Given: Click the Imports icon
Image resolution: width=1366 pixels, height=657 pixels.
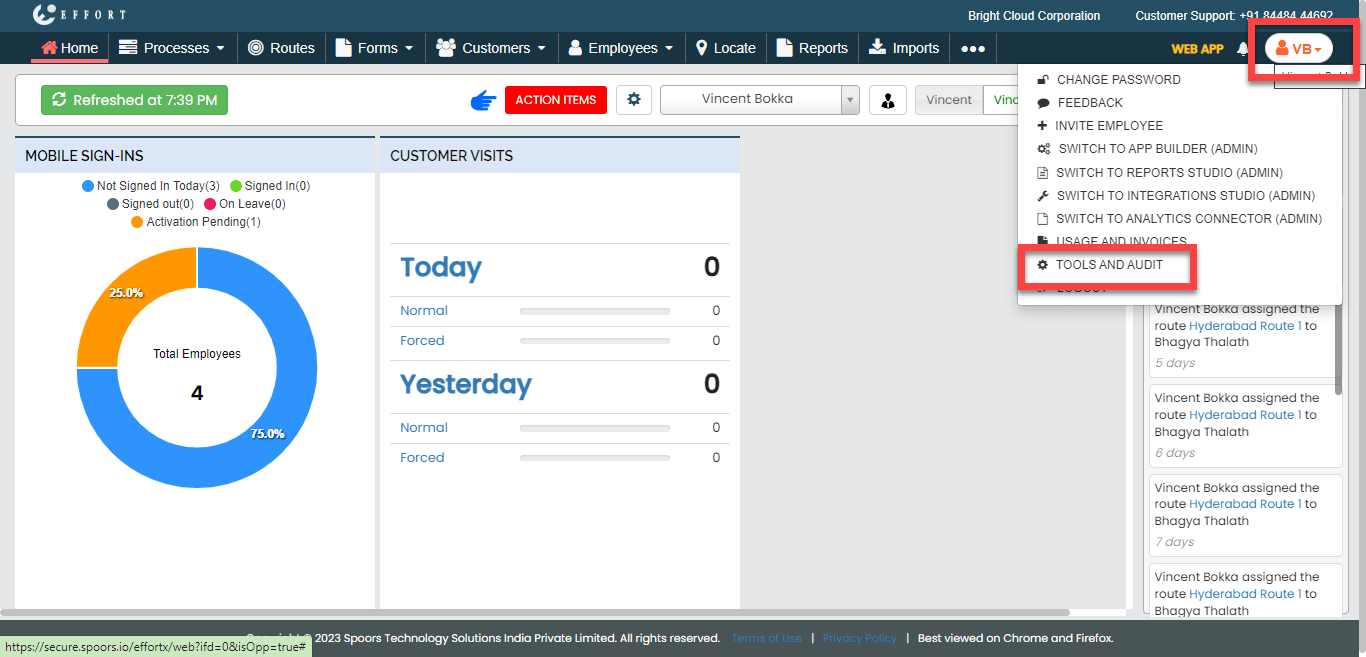Looking at the screenshot, I should click(x=877, y=47).
